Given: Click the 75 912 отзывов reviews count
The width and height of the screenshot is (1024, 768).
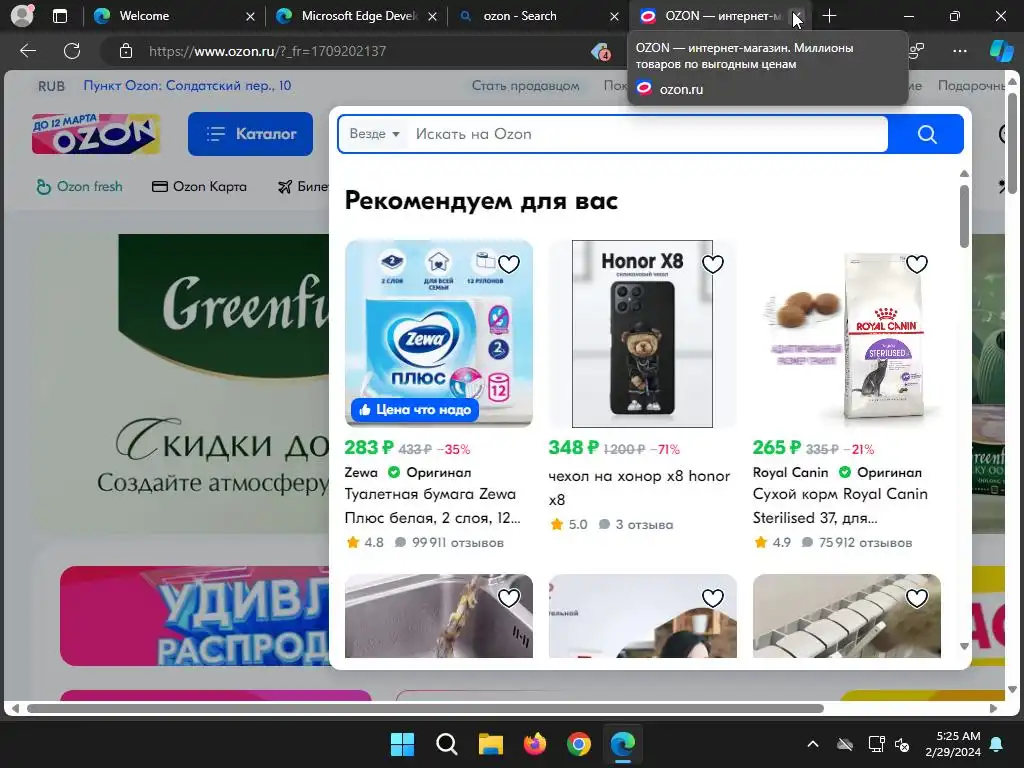Looking at the screenshot, I should (x=857, y=543).
